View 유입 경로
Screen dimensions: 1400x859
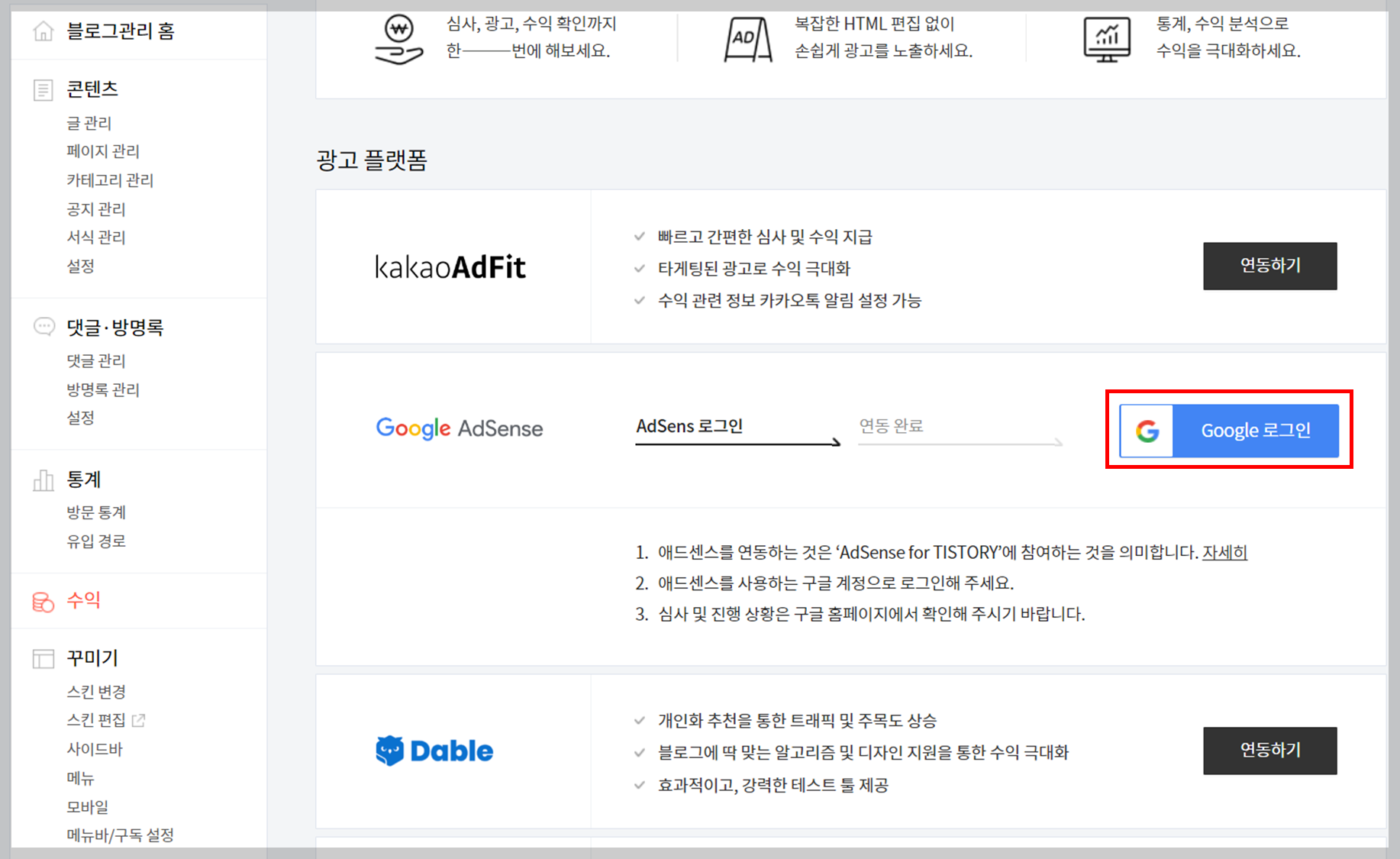(96, 541)
